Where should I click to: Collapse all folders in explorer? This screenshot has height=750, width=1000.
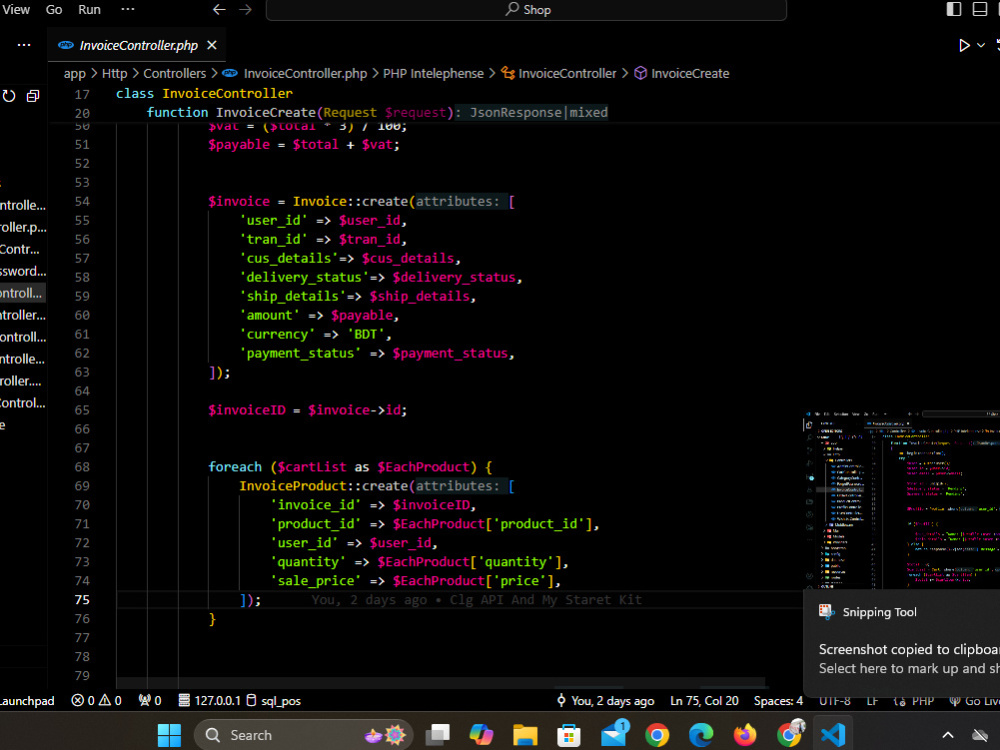tap(33, 96)
